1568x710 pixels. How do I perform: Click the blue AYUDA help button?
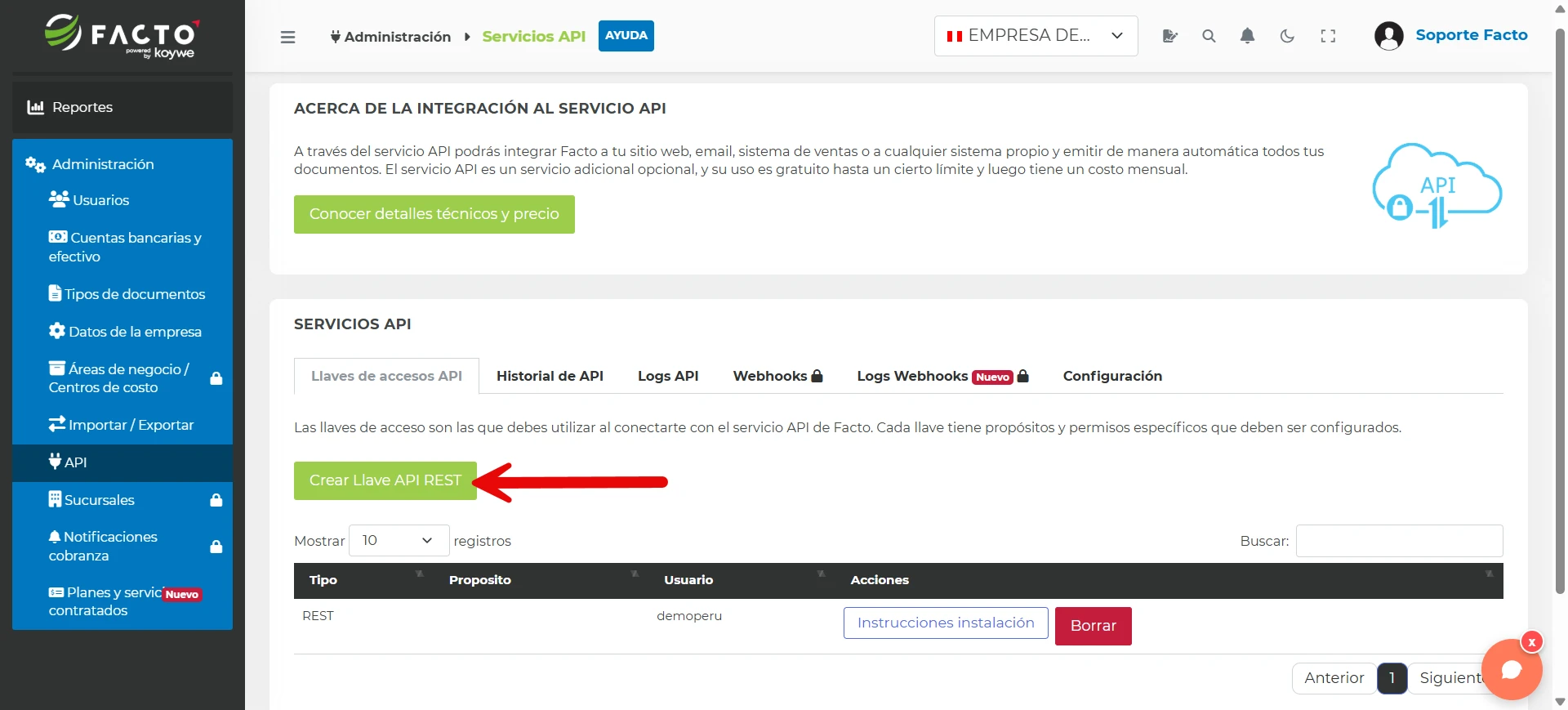[626, 36]
